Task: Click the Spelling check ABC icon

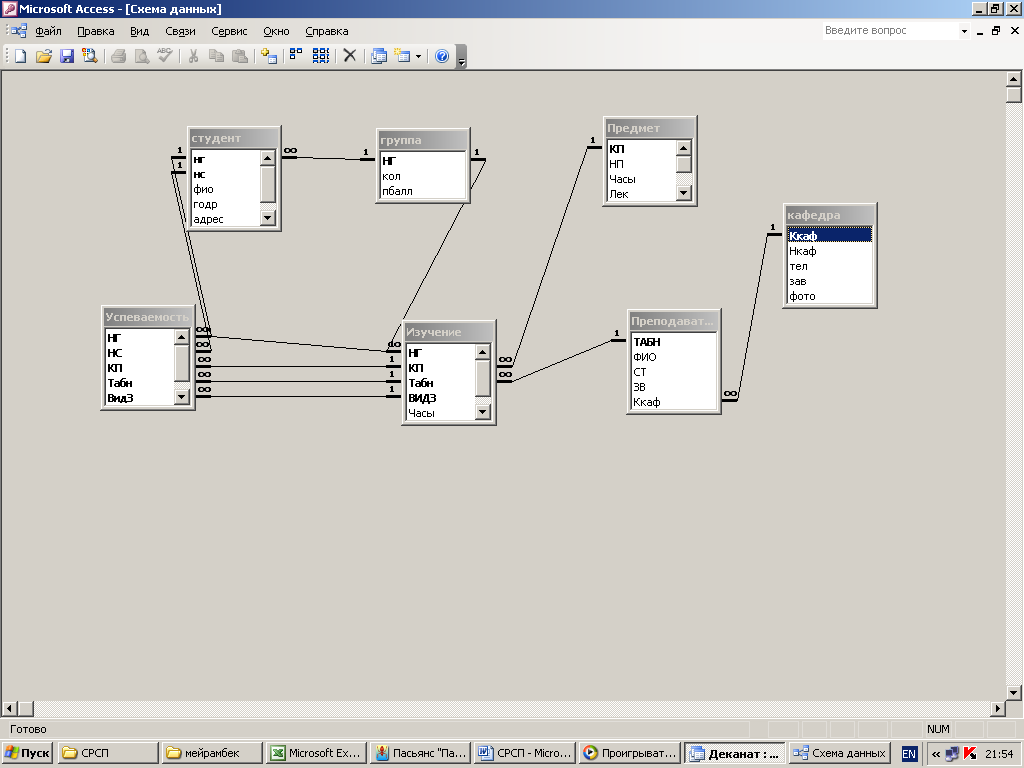Action: pos(165,56)
